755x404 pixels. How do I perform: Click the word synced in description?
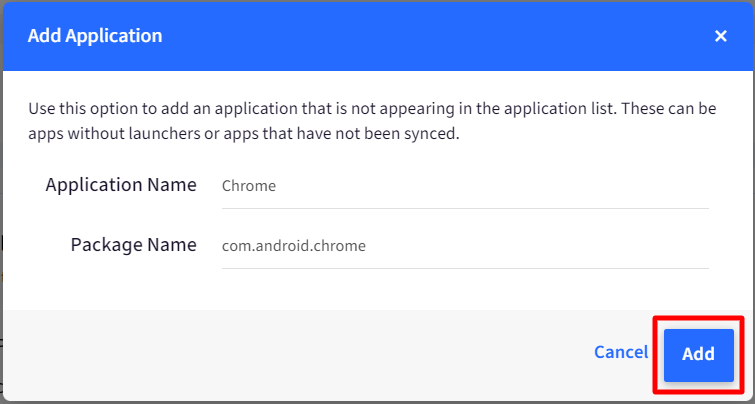pos(433,133)
